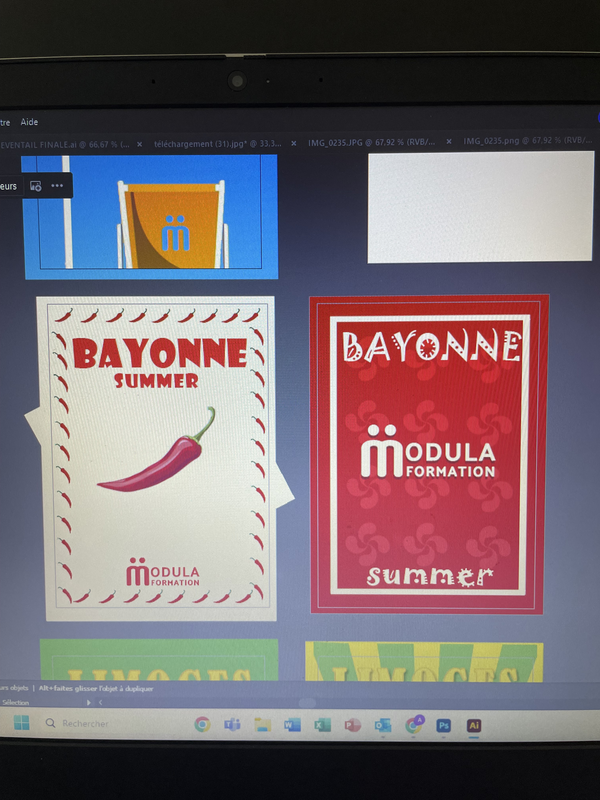Open File Explorer from the taskbar
Screen dimensions: 600x800
[x=262, y=725]
